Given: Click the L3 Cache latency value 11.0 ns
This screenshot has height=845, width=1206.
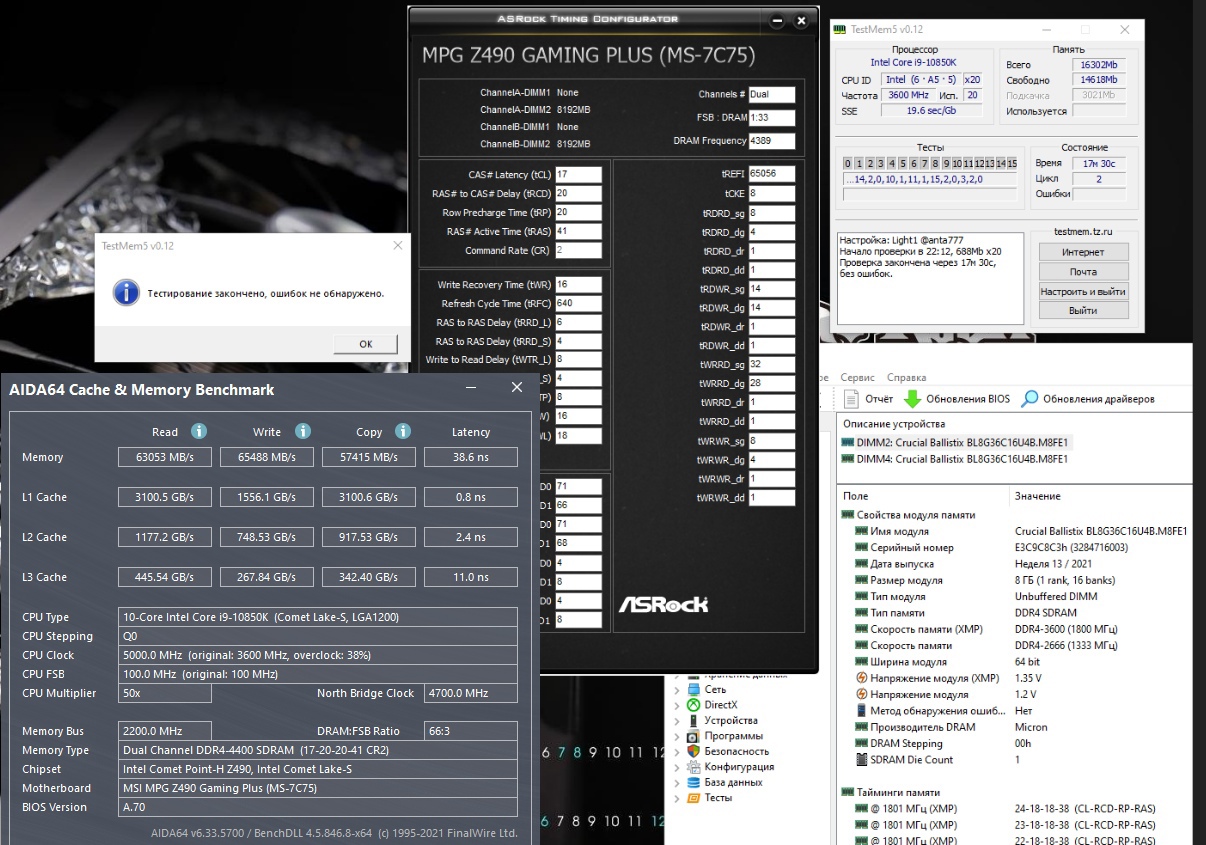Looking at the screenshot, I should coord(471,577).
